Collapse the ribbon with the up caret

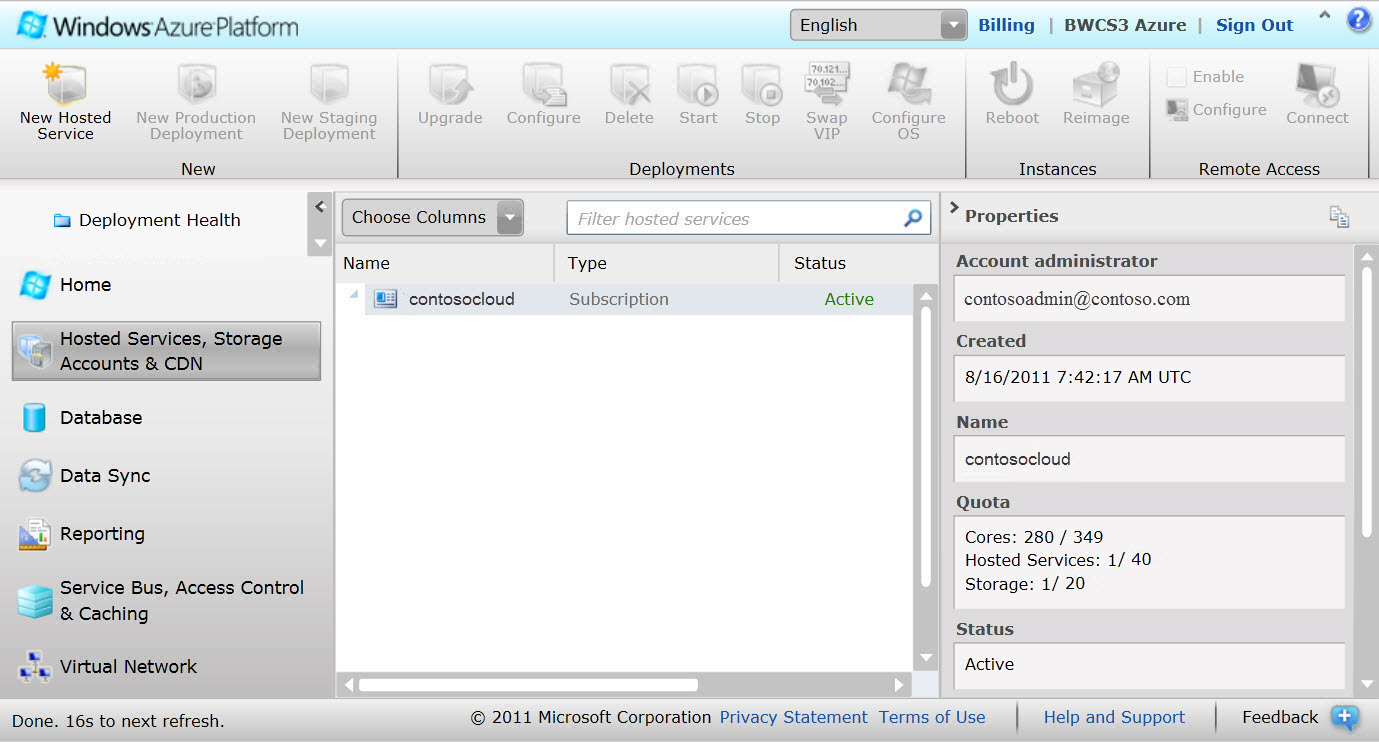pos(1325,15)
